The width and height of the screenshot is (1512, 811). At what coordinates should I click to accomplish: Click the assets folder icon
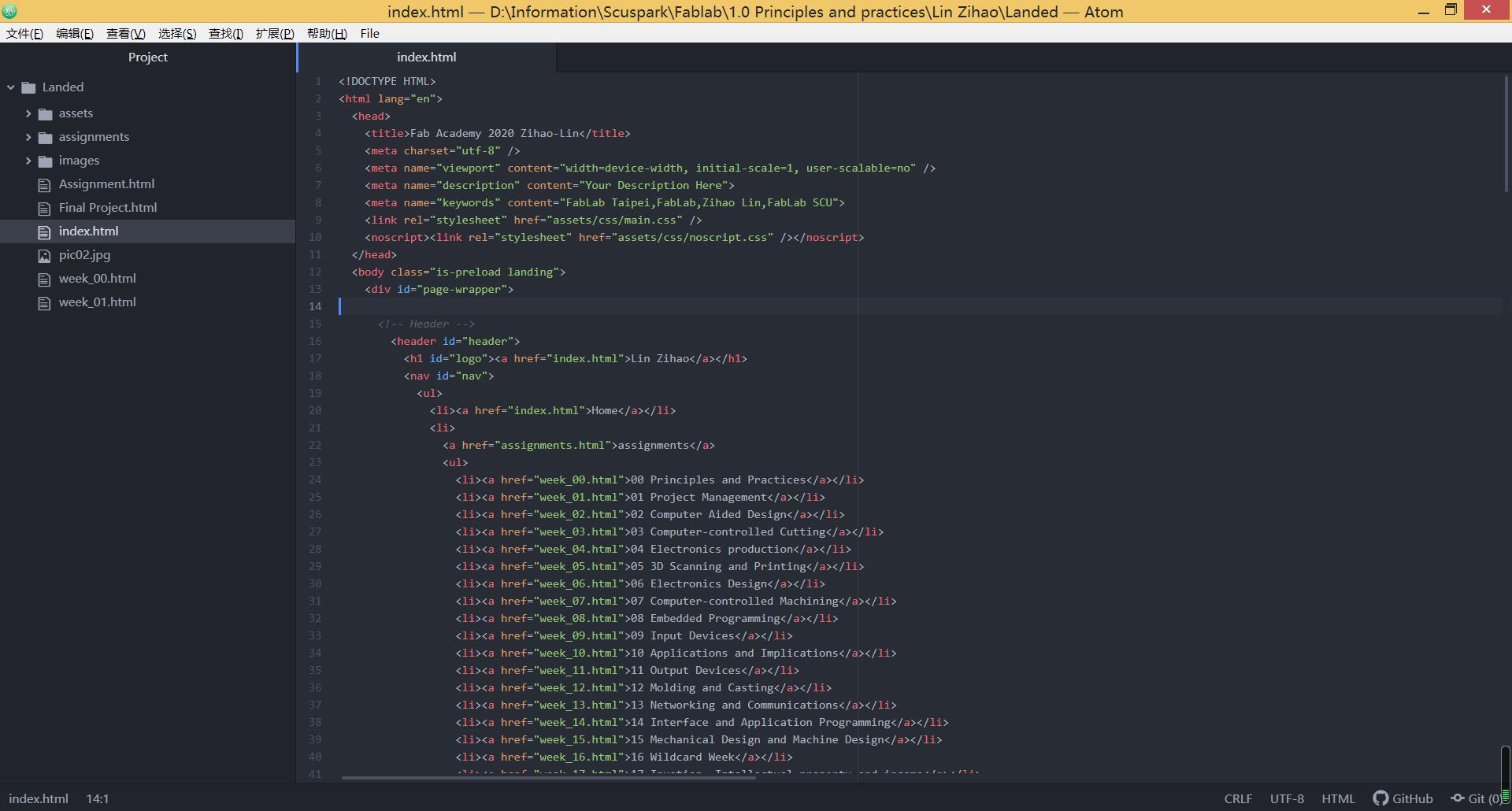pos(46,114)
